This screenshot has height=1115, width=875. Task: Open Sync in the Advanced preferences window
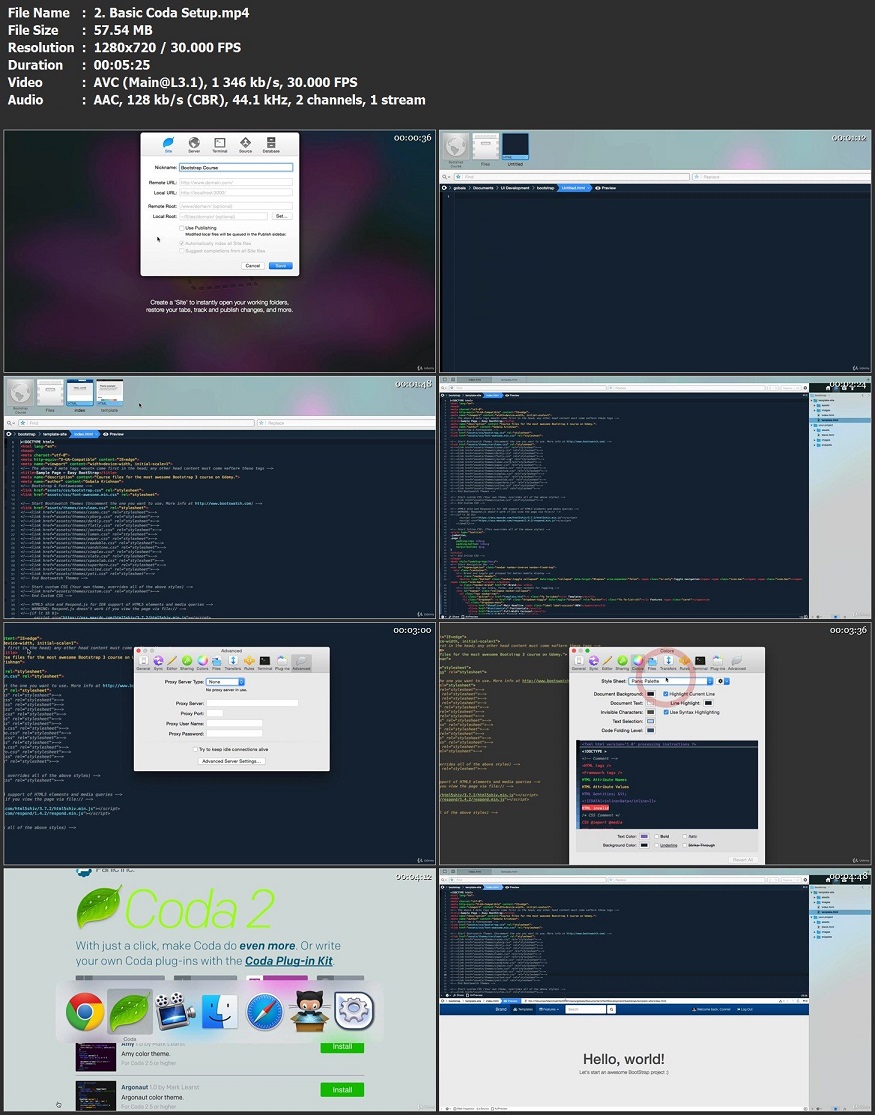coord(158,663)
